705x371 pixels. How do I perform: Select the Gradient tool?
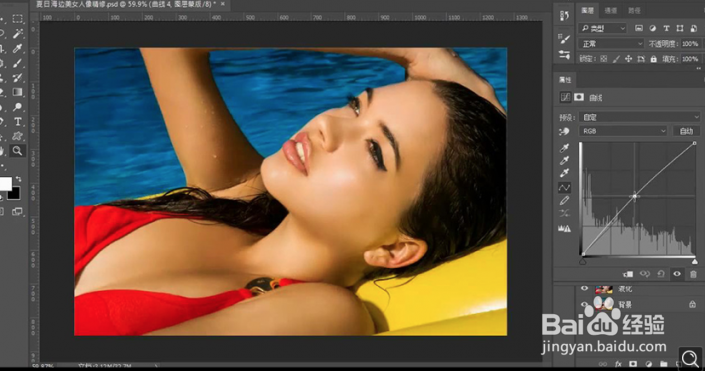click(18, 92)
